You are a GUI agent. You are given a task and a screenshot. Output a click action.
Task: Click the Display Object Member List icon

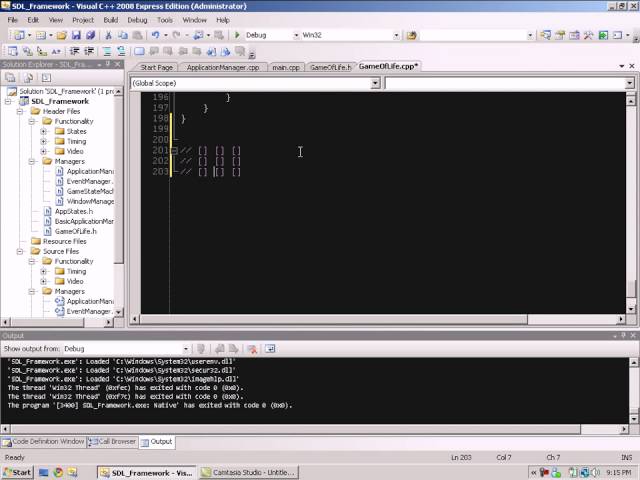(x=13, y=51)
